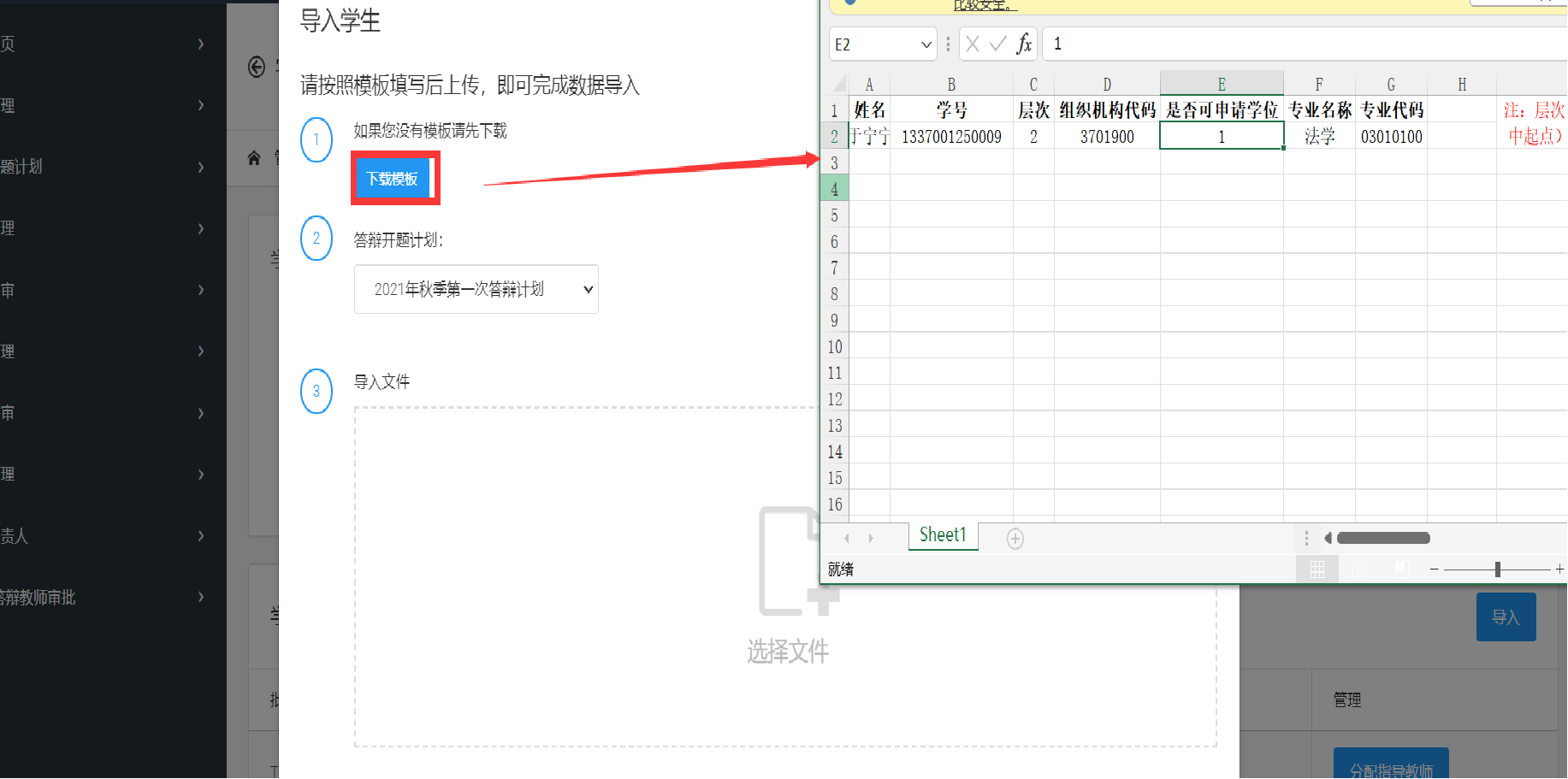1568x779 pixels.
Task: Switch to Page Layout view icon
Action: (x=1359, y=569)
